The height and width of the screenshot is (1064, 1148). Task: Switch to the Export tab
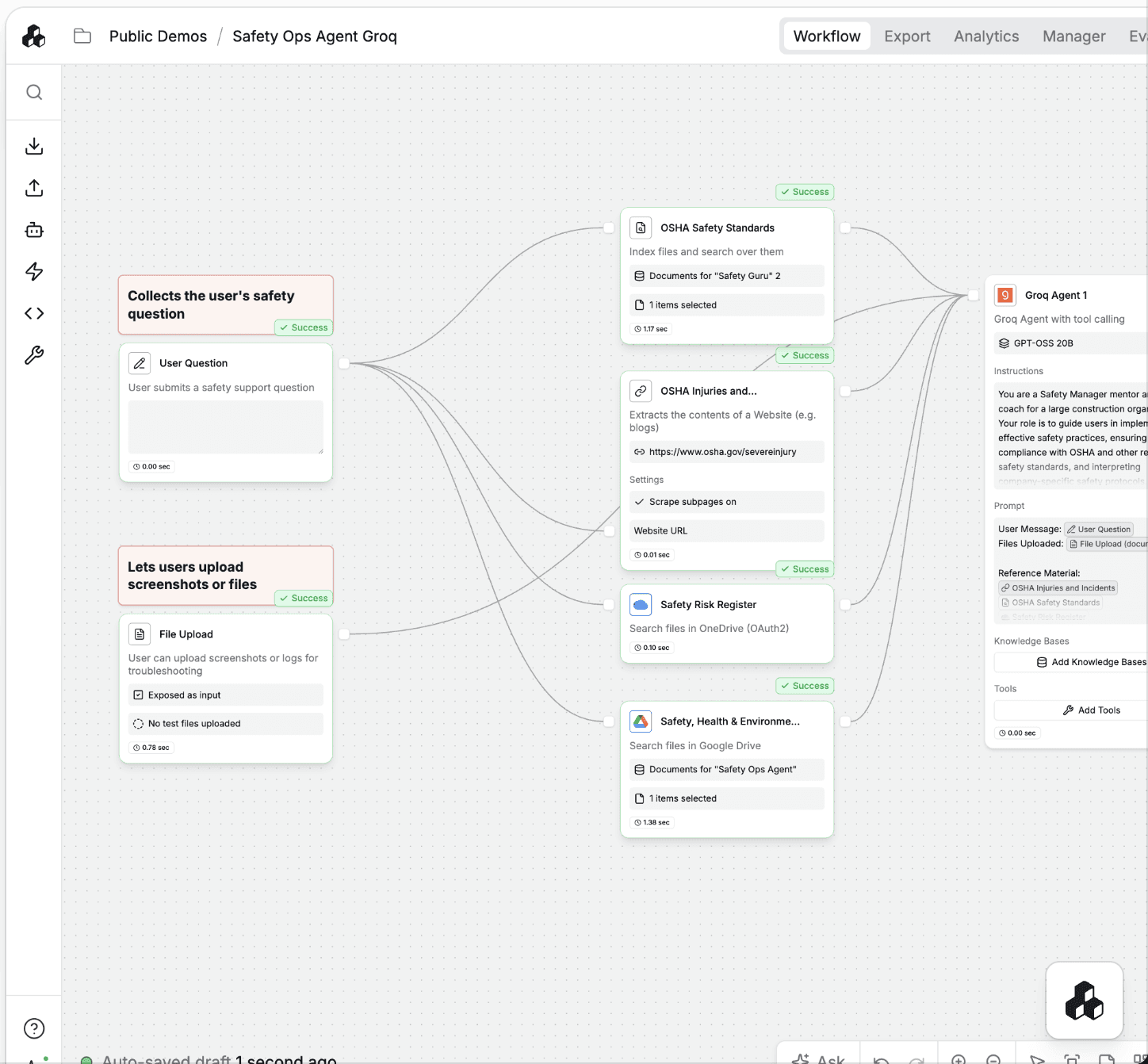907,36
